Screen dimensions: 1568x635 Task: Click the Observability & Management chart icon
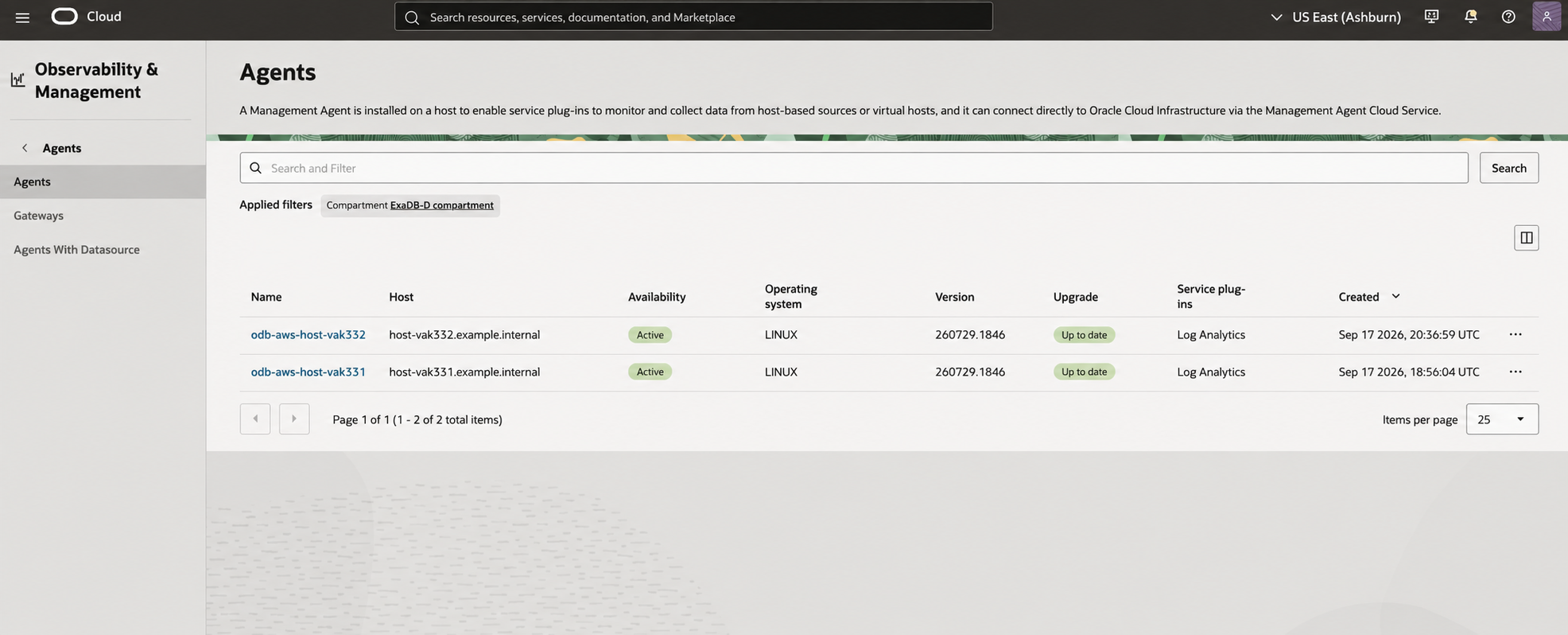tap(17, 80)
